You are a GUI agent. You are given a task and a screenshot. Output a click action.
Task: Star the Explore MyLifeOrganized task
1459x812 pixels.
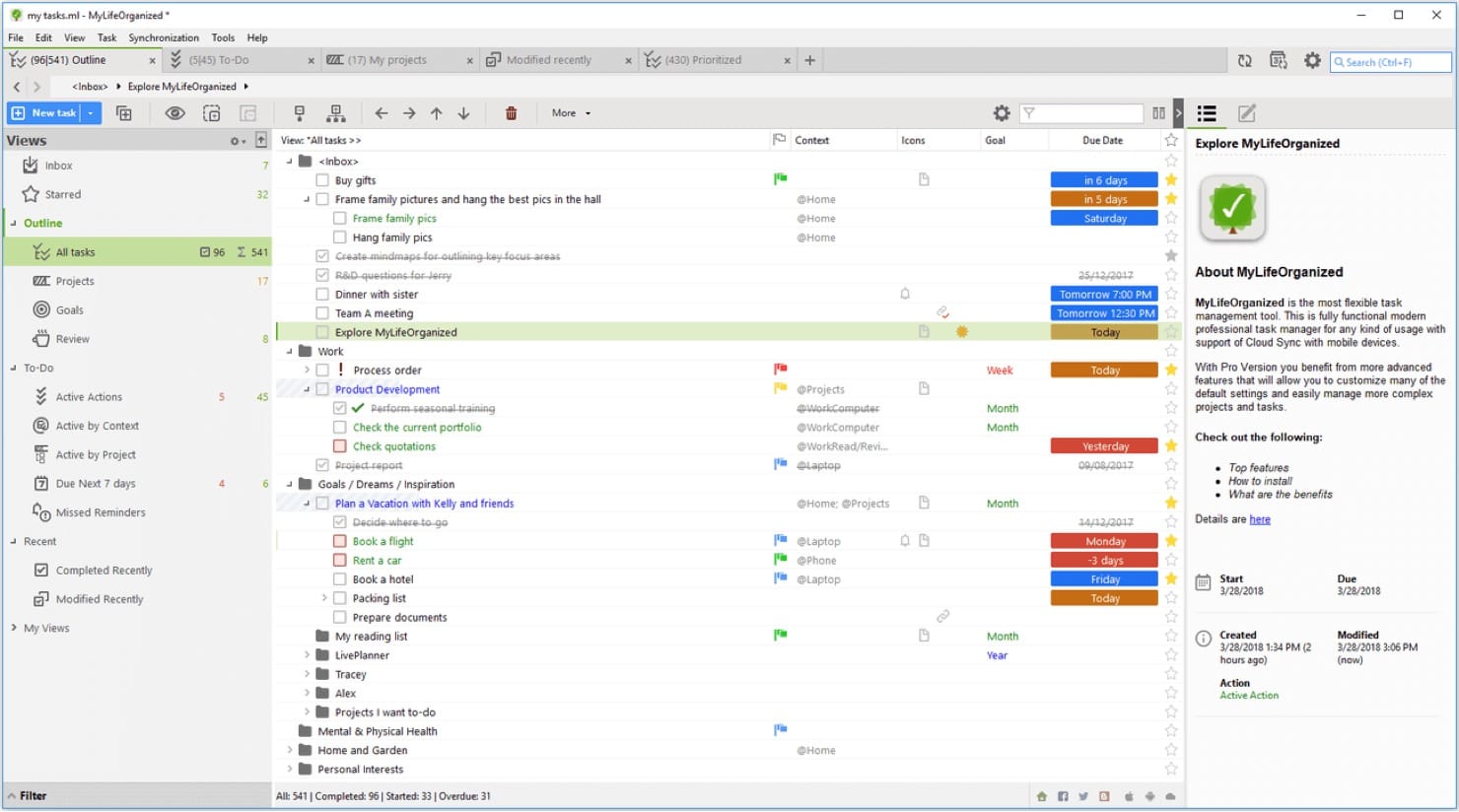[x=1171, y=332]
